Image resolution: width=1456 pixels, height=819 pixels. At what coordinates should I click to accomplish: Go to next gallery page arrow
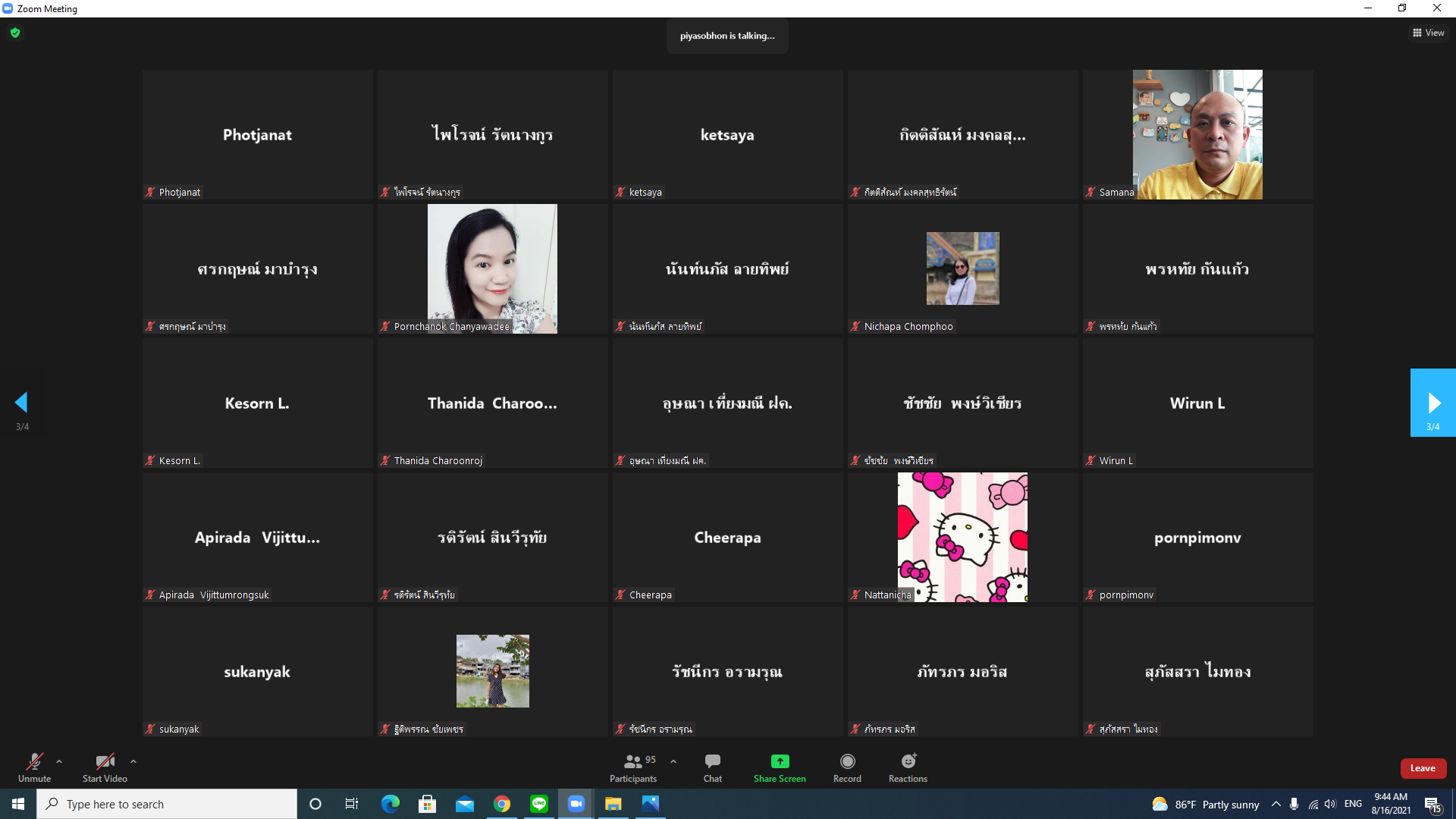[x=1432, y=403]
